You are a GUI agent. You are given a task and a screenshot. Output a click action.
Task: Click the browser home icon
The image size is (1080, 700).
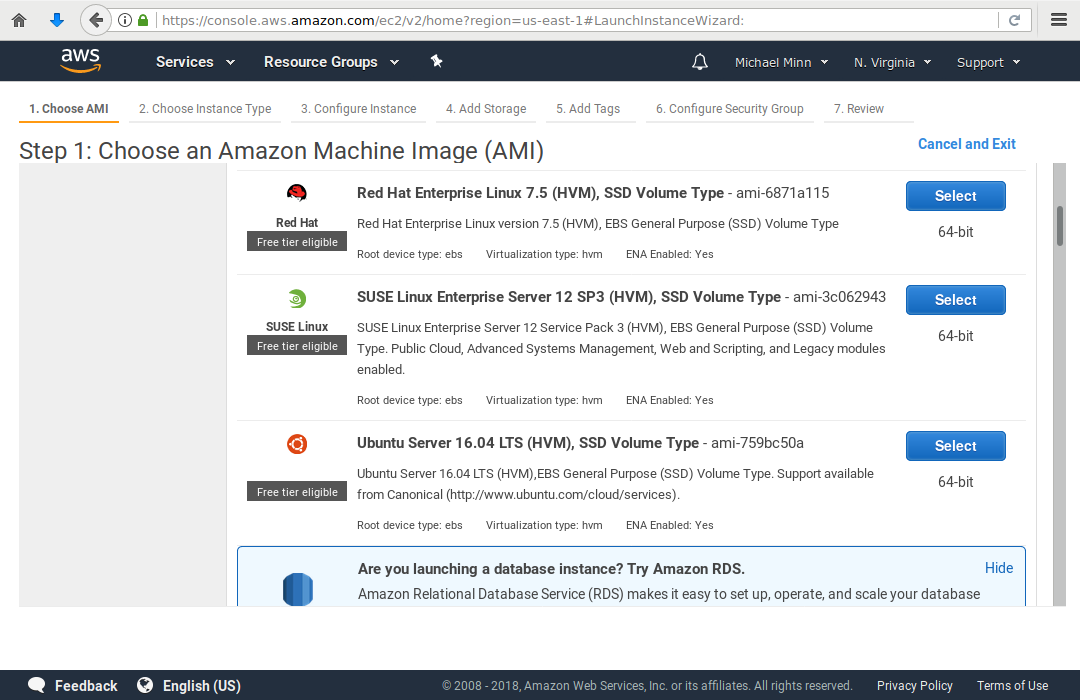click(x=19, y=20)
